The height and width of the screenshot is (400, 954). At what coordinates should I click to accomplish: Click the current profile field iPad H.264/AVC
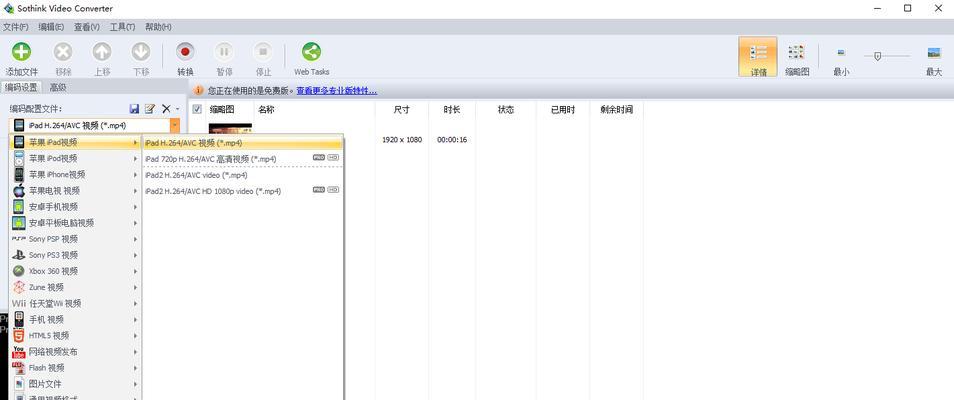pyautogui.click(x=91, y=125)
